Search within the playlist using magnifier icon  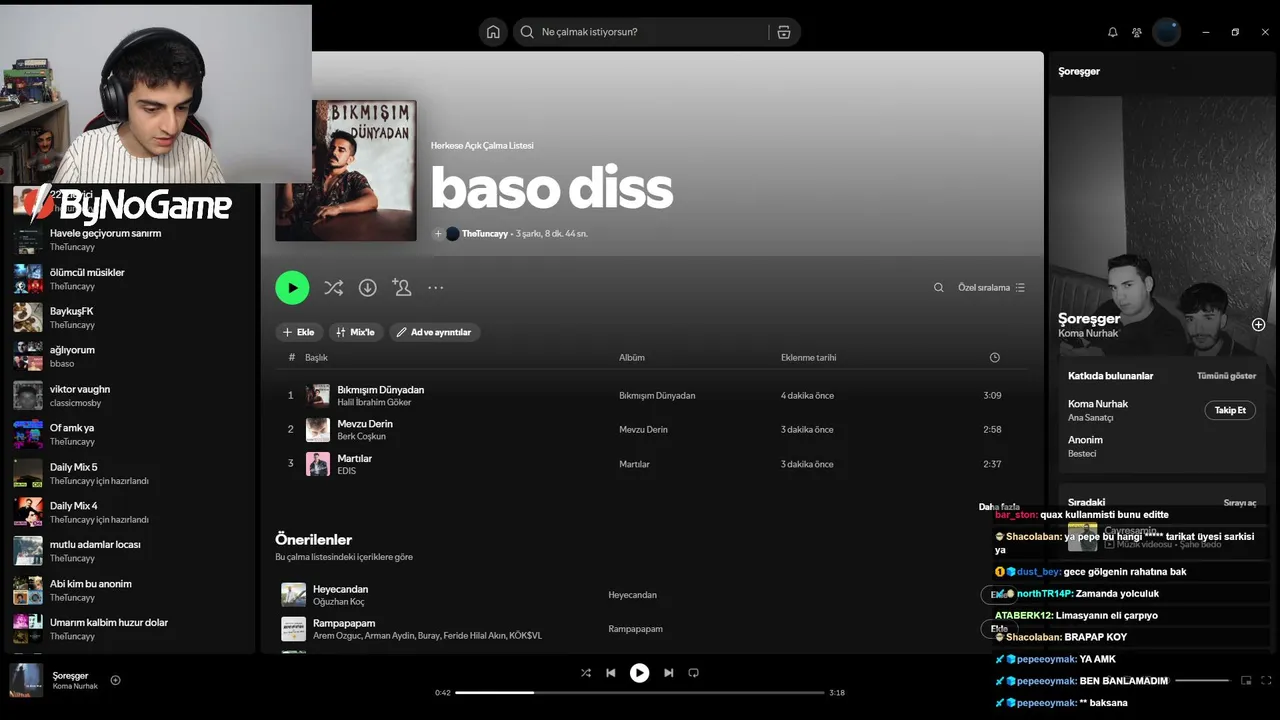[x=938, y=288]
